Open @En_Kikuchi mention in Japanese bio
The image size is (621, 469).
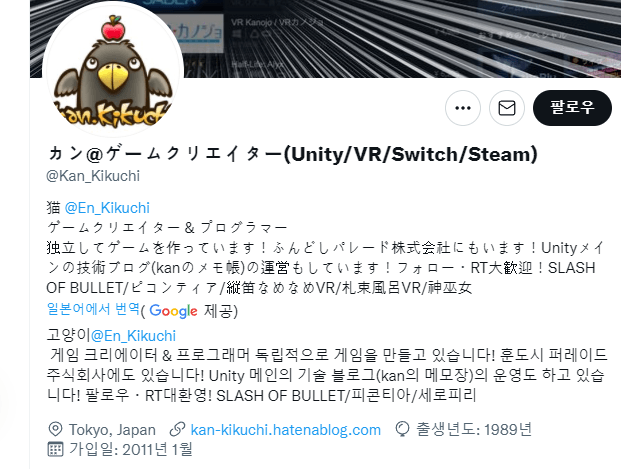(107, 208)
